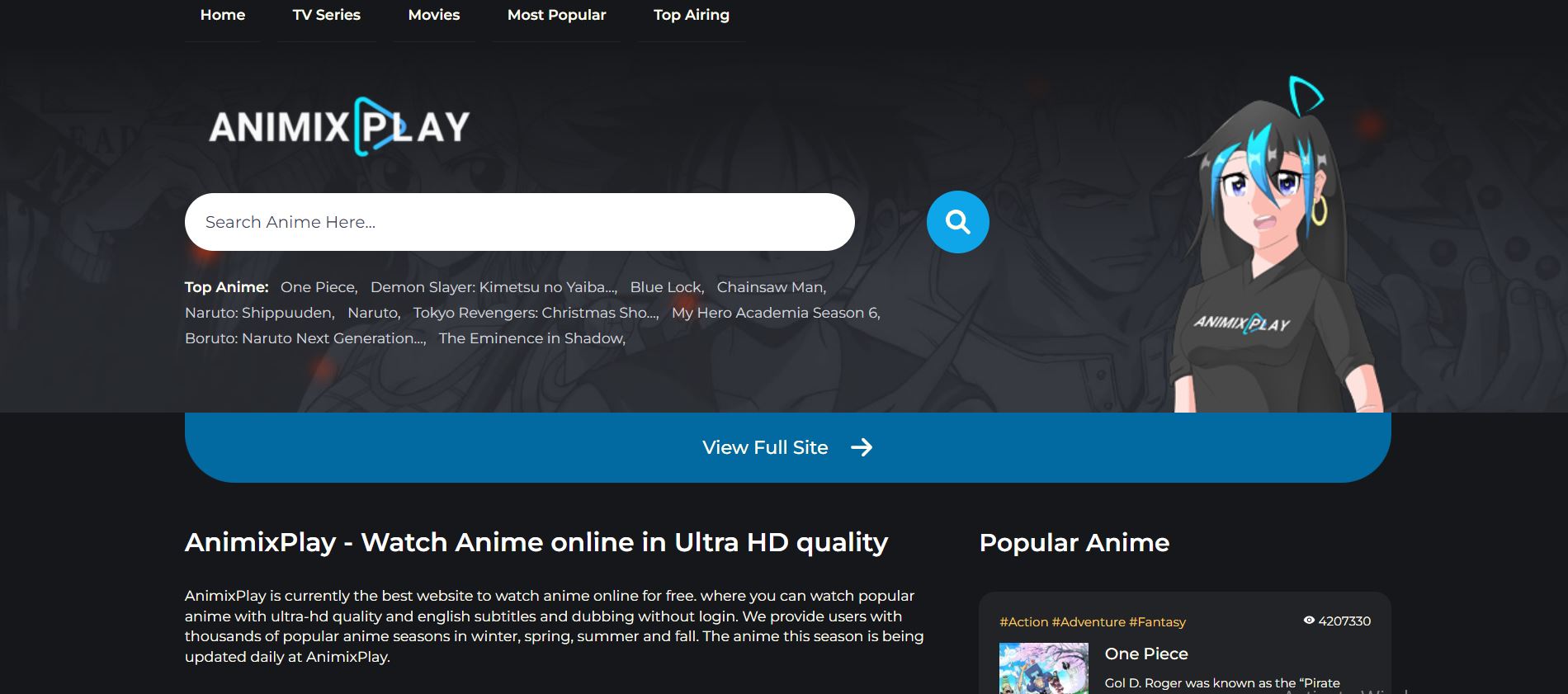Go to the Movies section
This screenshot has height=694, width=1568.
[434, 15]
